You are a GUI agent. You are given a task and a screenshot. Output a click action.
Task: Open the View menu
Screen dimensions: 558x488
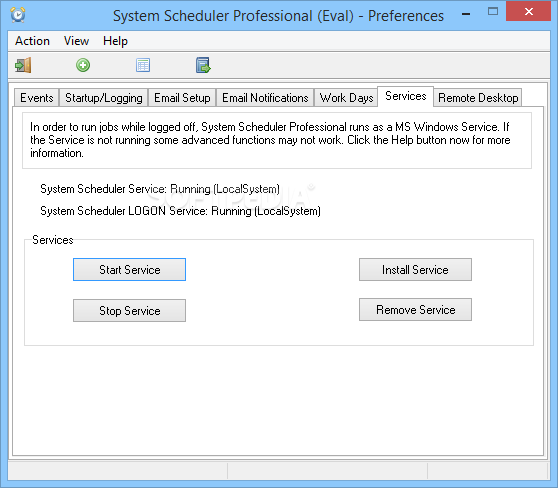point(76,41)
